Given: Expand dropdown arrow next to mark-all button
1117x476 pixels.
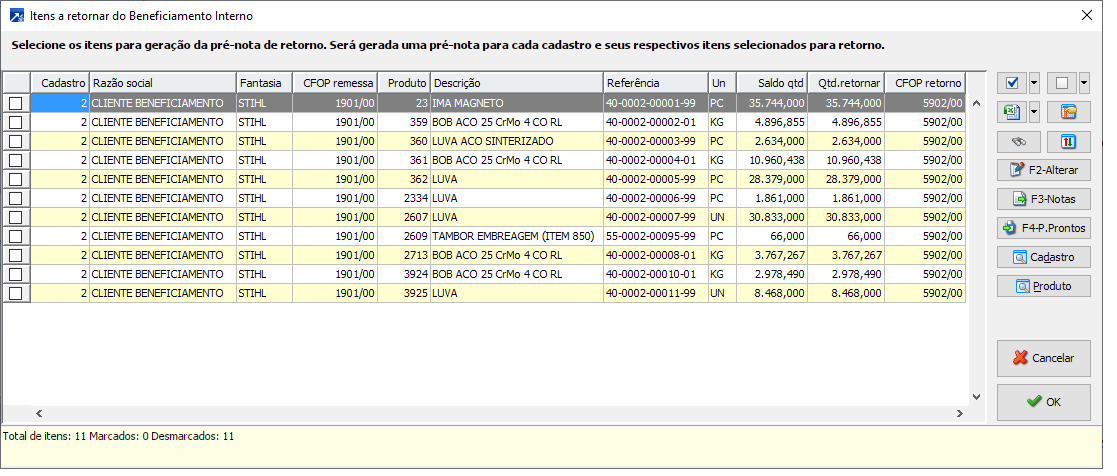Looking at the screenshot, I should coord(1034,83).
